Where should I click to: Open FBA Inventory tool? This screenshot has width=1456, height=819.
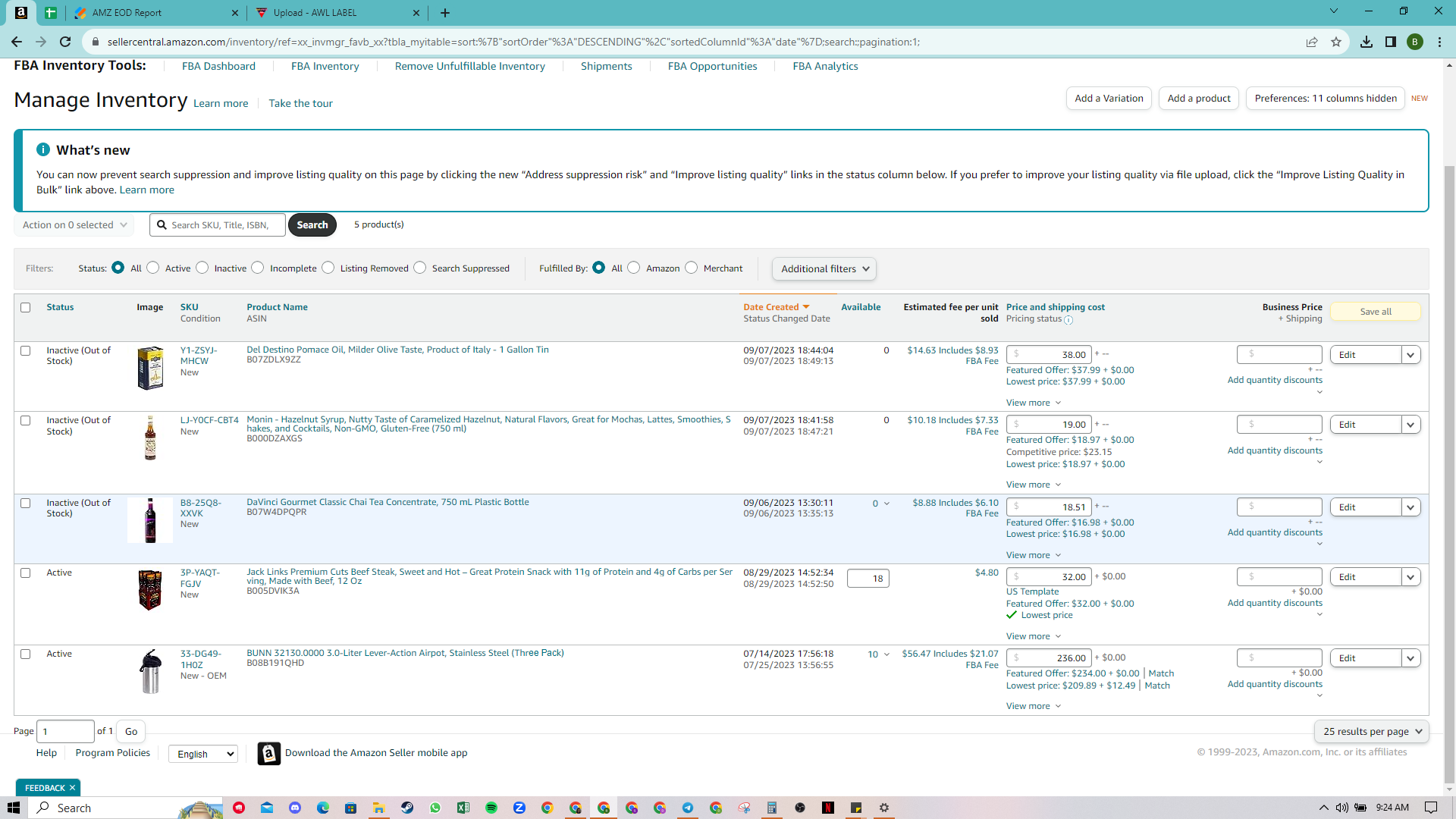325,66
